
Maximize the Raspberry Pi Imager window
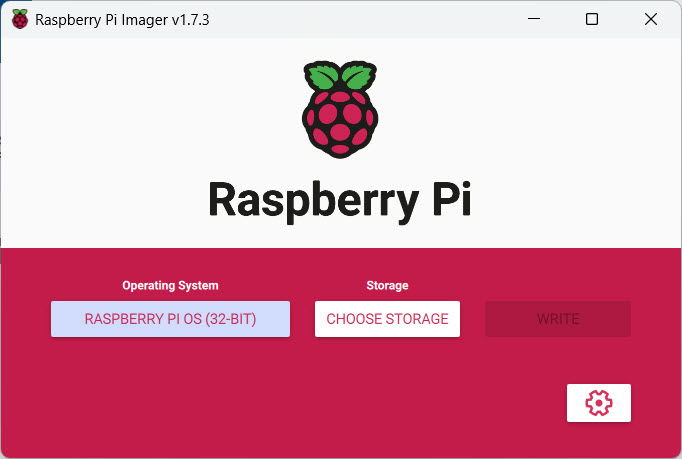point(592,19)
